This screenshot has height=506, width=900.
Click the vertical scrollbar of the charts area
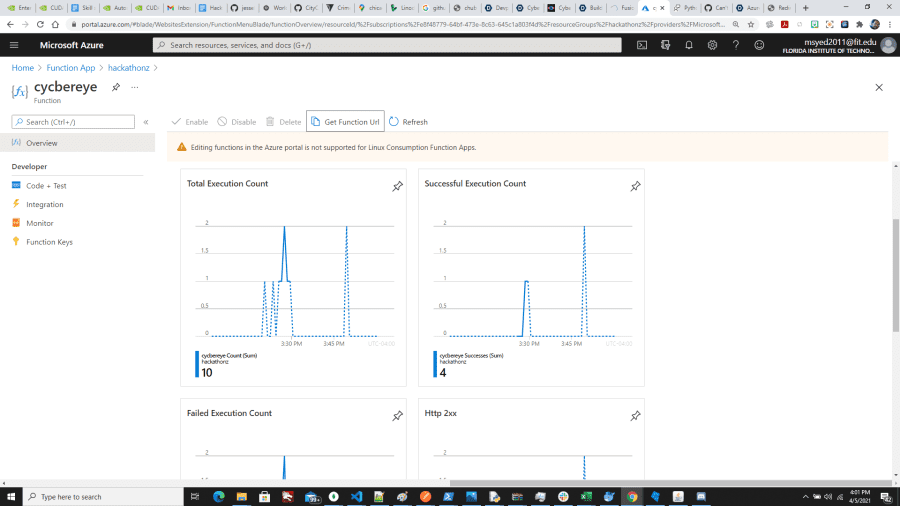(x=896, y=275)
